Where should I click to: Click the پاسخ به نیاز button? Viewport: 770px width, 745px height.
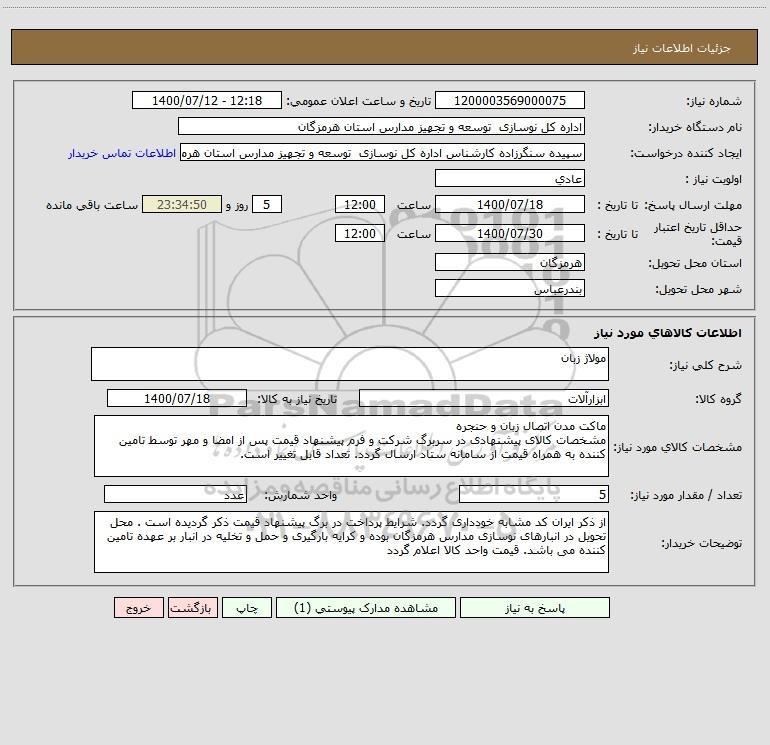coord(535,608)
